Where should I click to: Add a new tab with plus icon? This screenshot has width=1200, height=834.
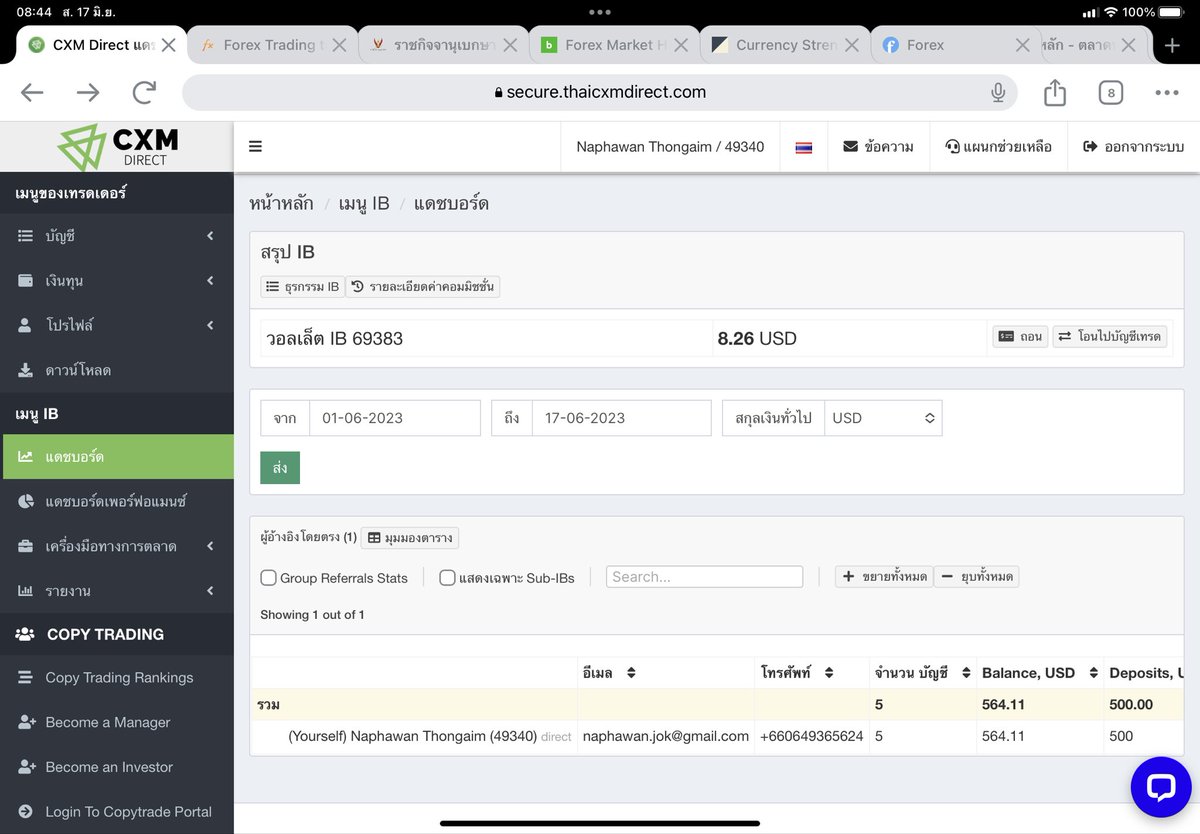tap(1173, 45)
